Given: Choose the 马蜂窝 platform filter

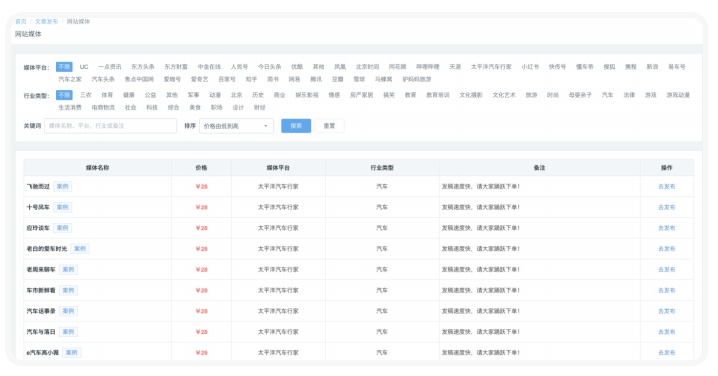Looking at the screenshot, I should 384,79.
